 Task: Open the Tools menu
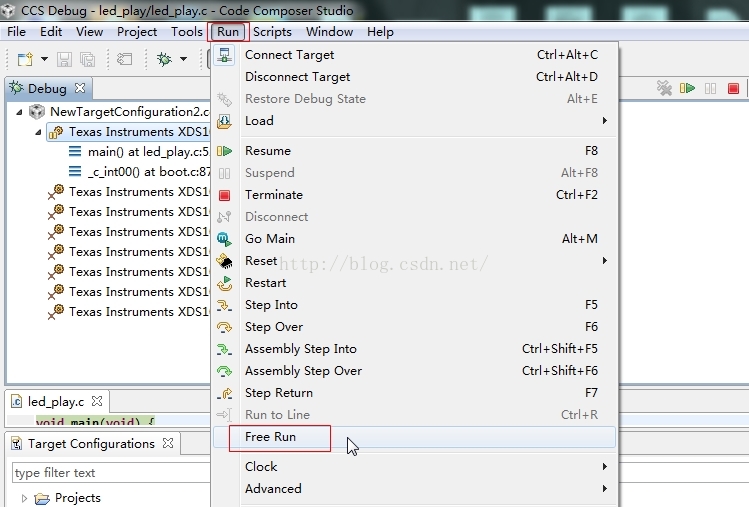[x=187, y=32]
